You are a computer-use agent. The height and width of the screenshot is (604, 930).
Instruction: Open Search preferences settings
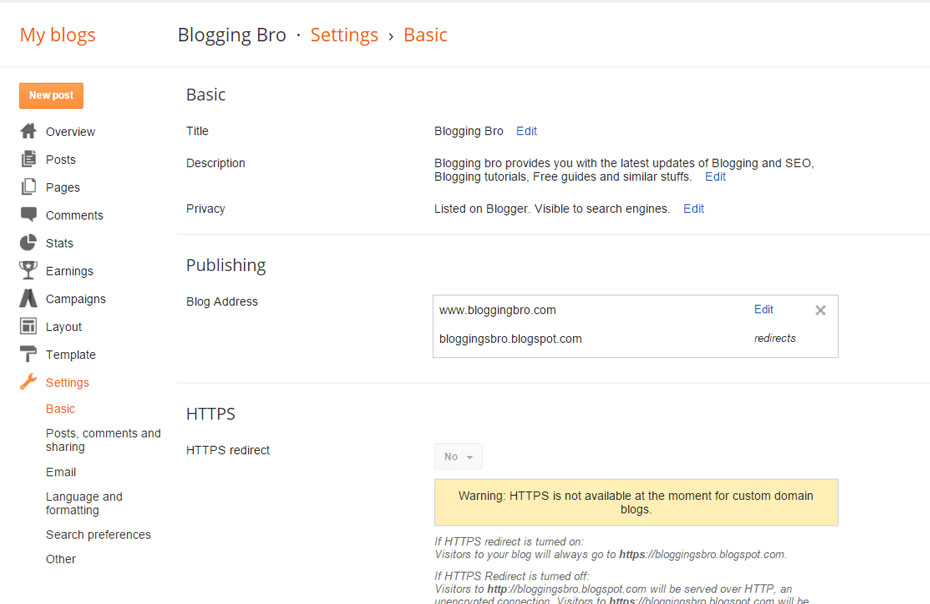pos(98,535)
